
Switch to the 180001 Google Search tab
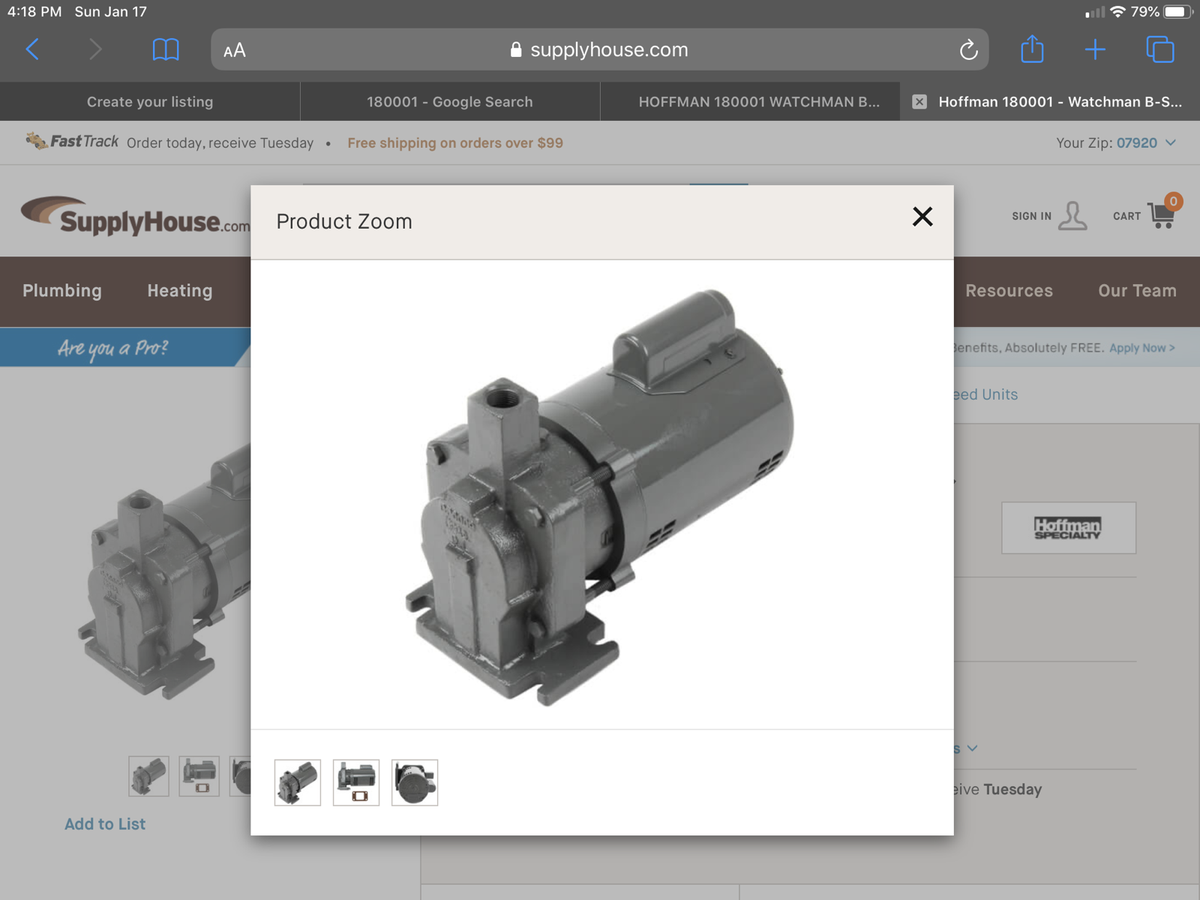(449, 101)
